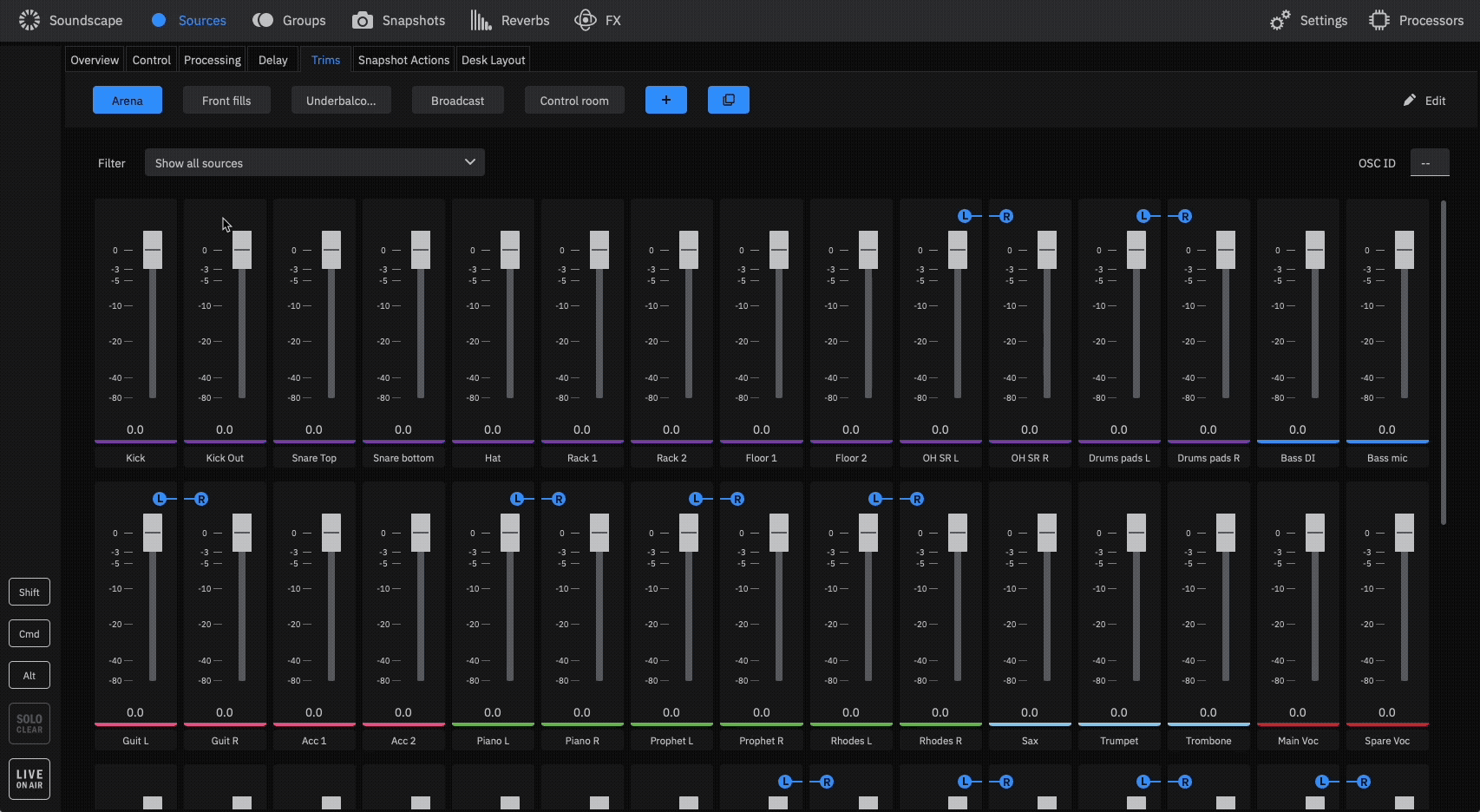This screenshot has width=1480, height=812.
Task: Click the L link badge above Piano L
Action: coord(517,499)
